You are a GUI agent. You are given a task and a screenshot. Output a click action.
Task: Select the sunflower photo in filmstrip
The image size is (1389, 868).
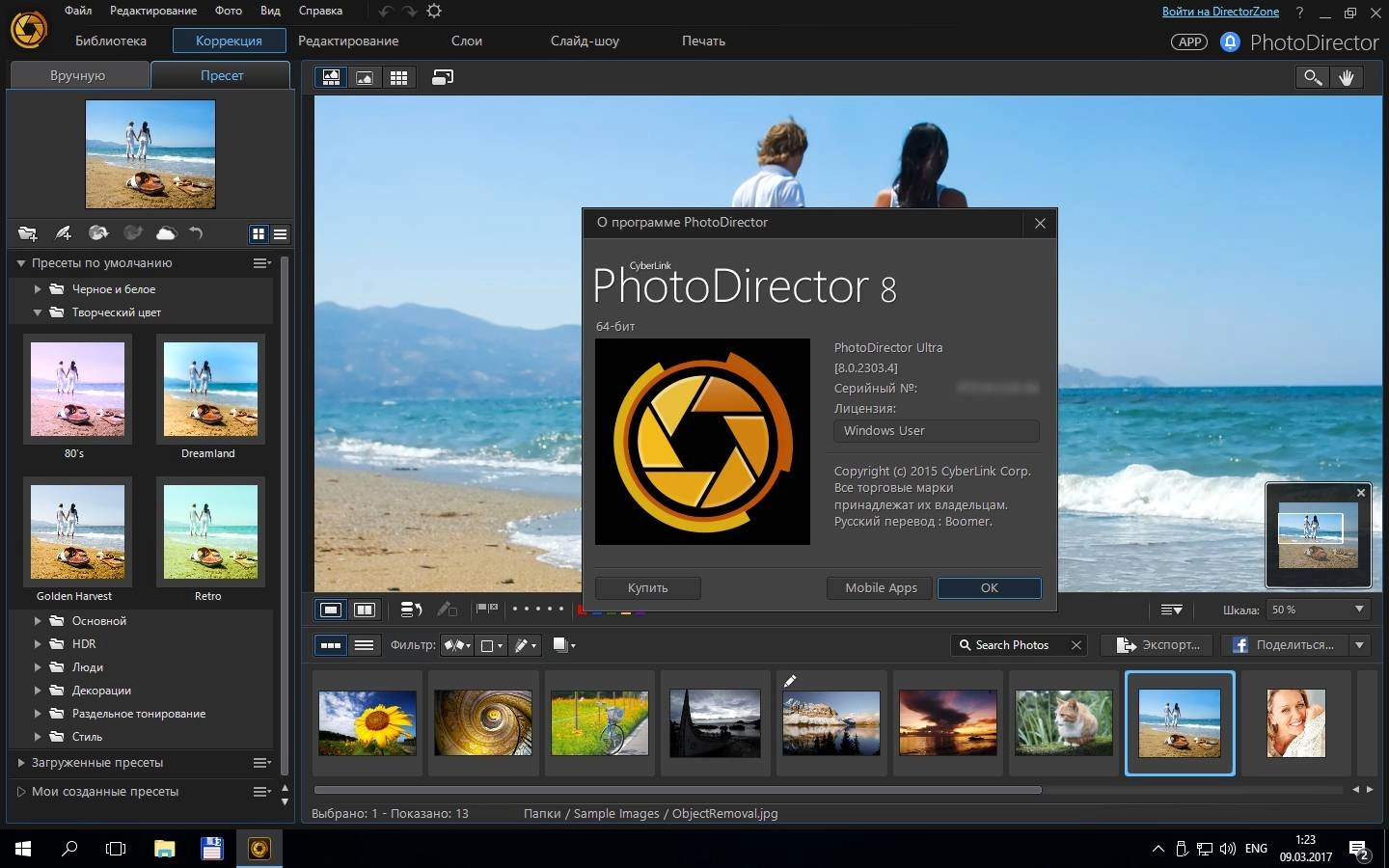click(x=368, y=723)
